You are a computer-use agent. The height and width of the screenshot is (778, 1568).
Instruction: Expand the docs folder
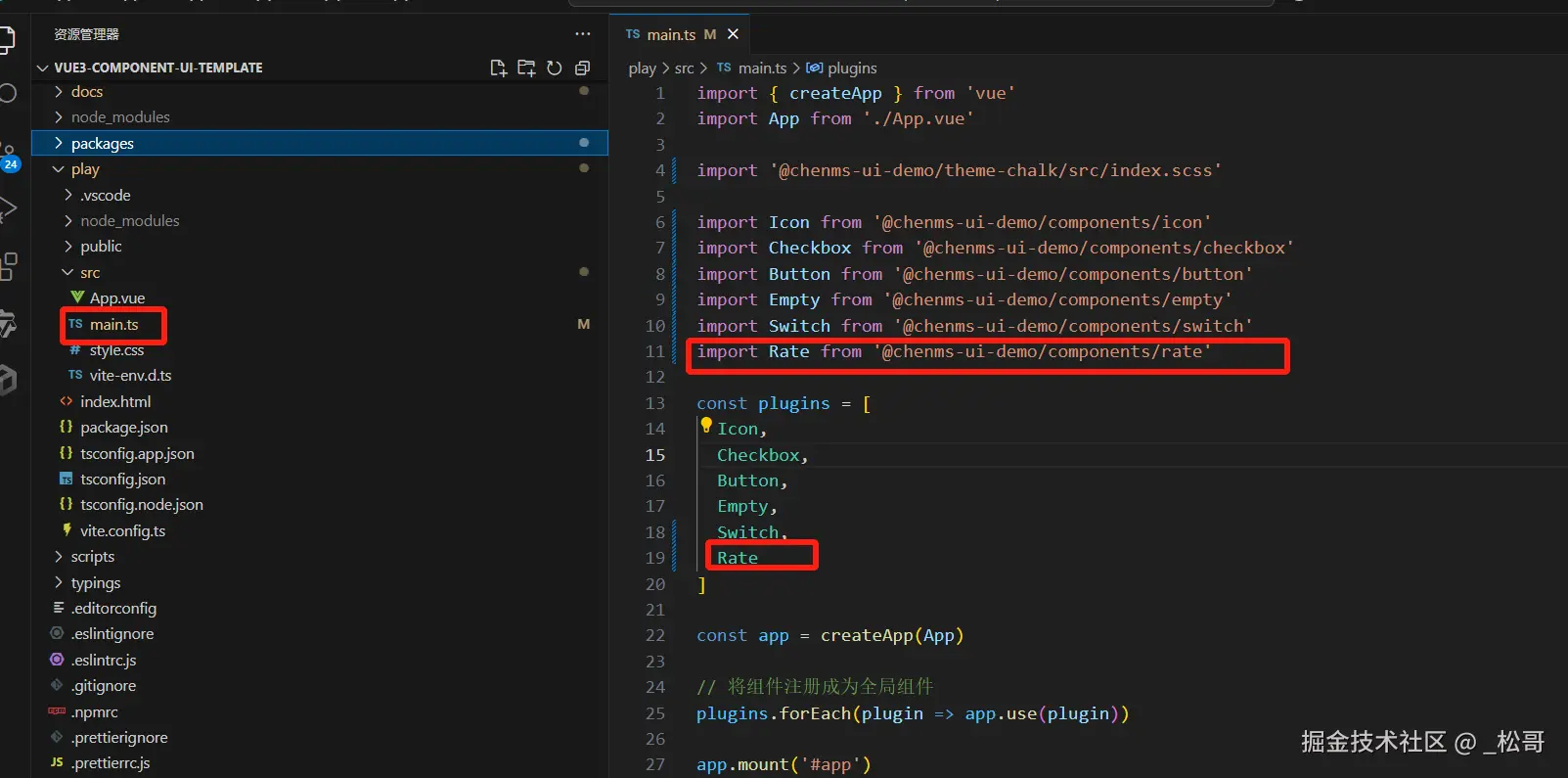pyautogui.click(x=86, y=91)
